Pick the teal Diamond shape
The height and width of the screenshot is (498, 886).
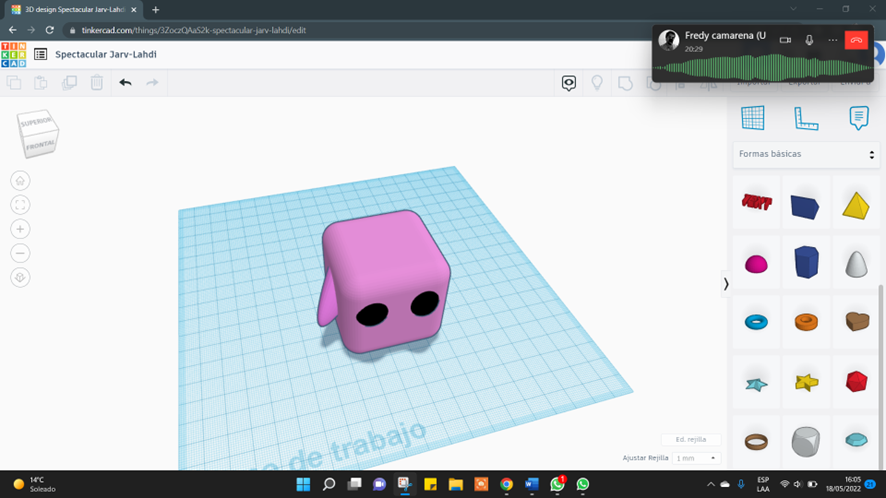(857, 440)
